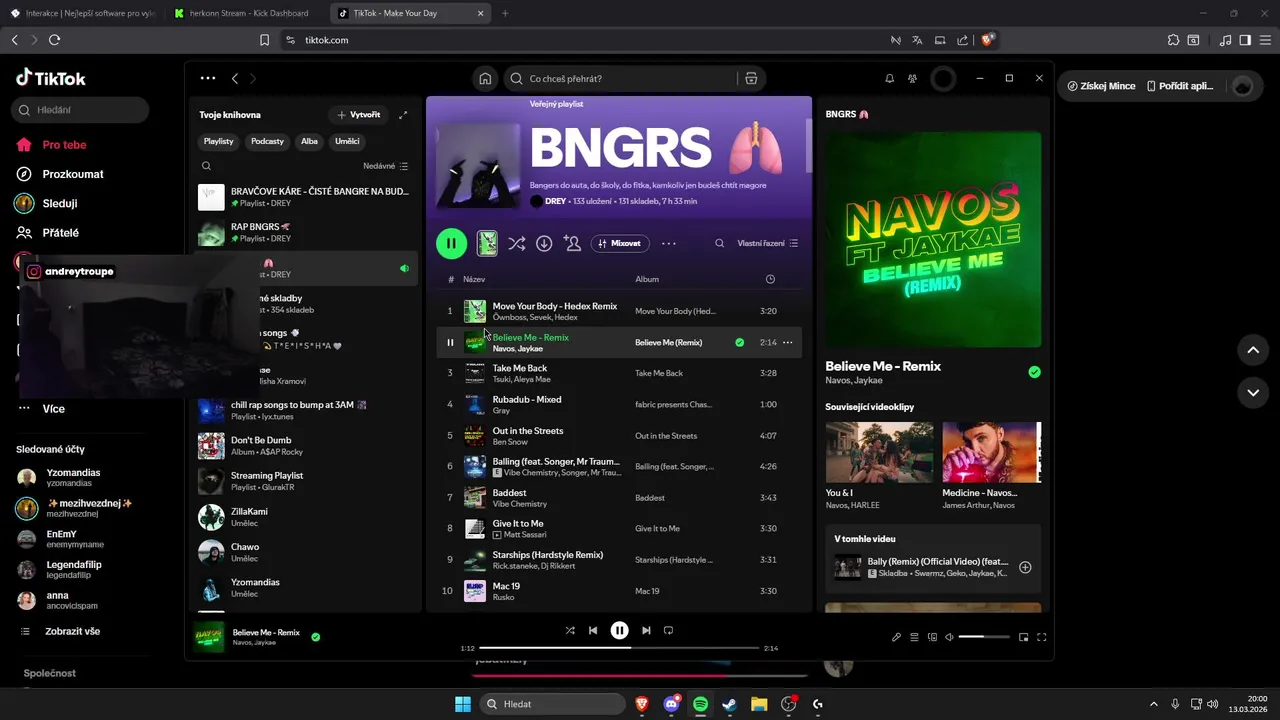
Task: Expand Your Library to full view
Action: click(403, 115)
